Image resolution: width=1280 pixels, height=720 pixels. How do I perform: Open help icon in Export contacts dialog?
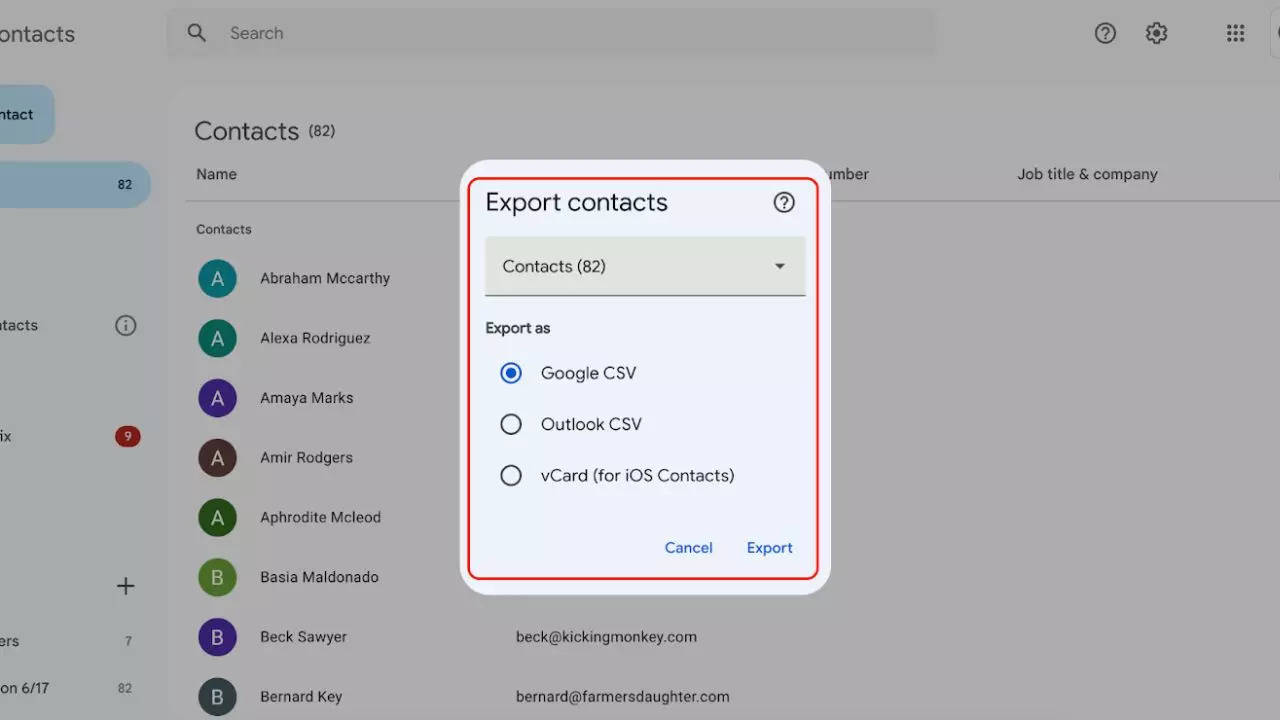pyautogui.click(x=784, y=203)
